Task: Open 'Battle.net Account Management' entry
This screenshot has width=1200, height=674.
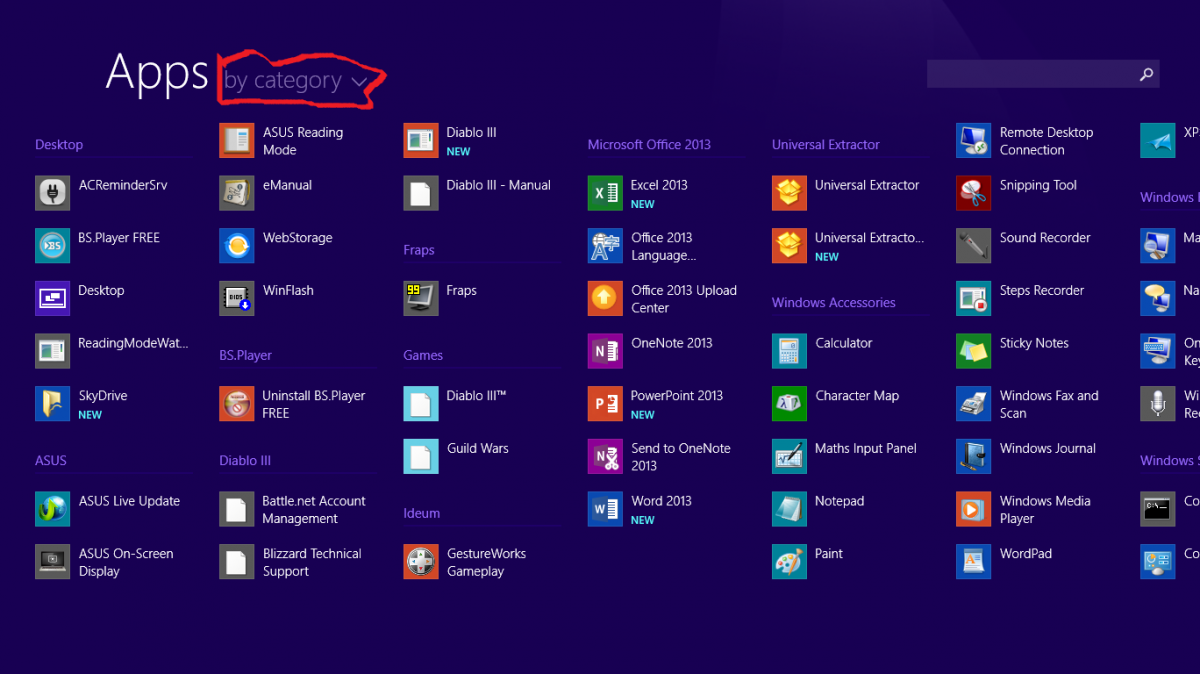Action: [x=294, y=509]
